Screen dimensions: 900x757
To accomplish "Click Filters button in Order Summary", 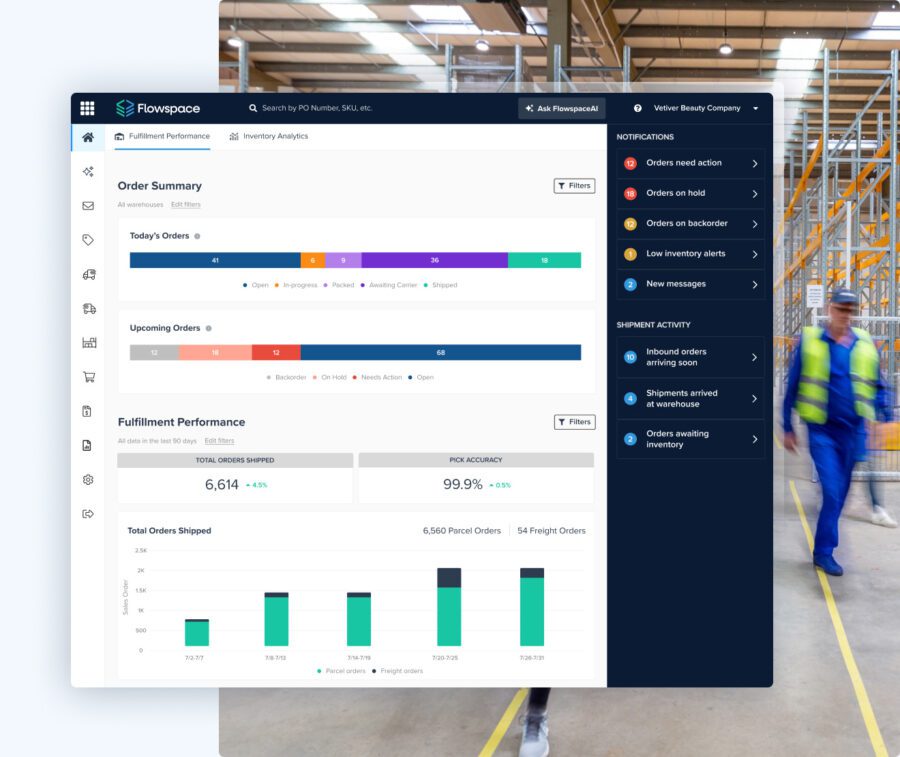I will [574, 185].
